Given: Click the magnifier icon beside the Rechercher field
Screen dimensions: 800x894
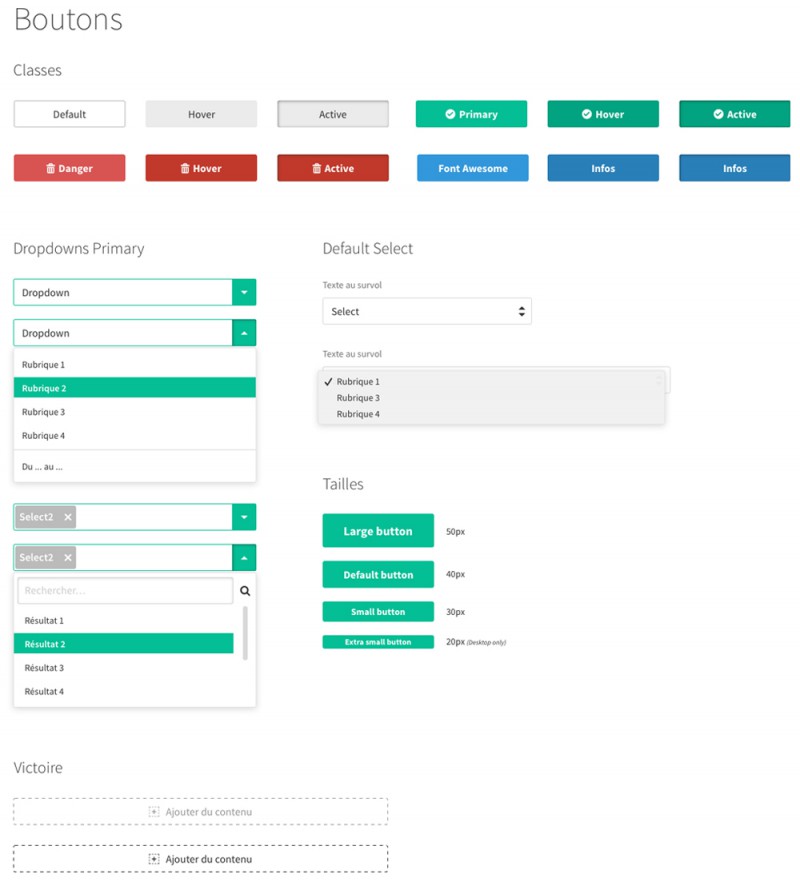Looking at the screenshot, I should pyautogui.click(x=245, y=591).
